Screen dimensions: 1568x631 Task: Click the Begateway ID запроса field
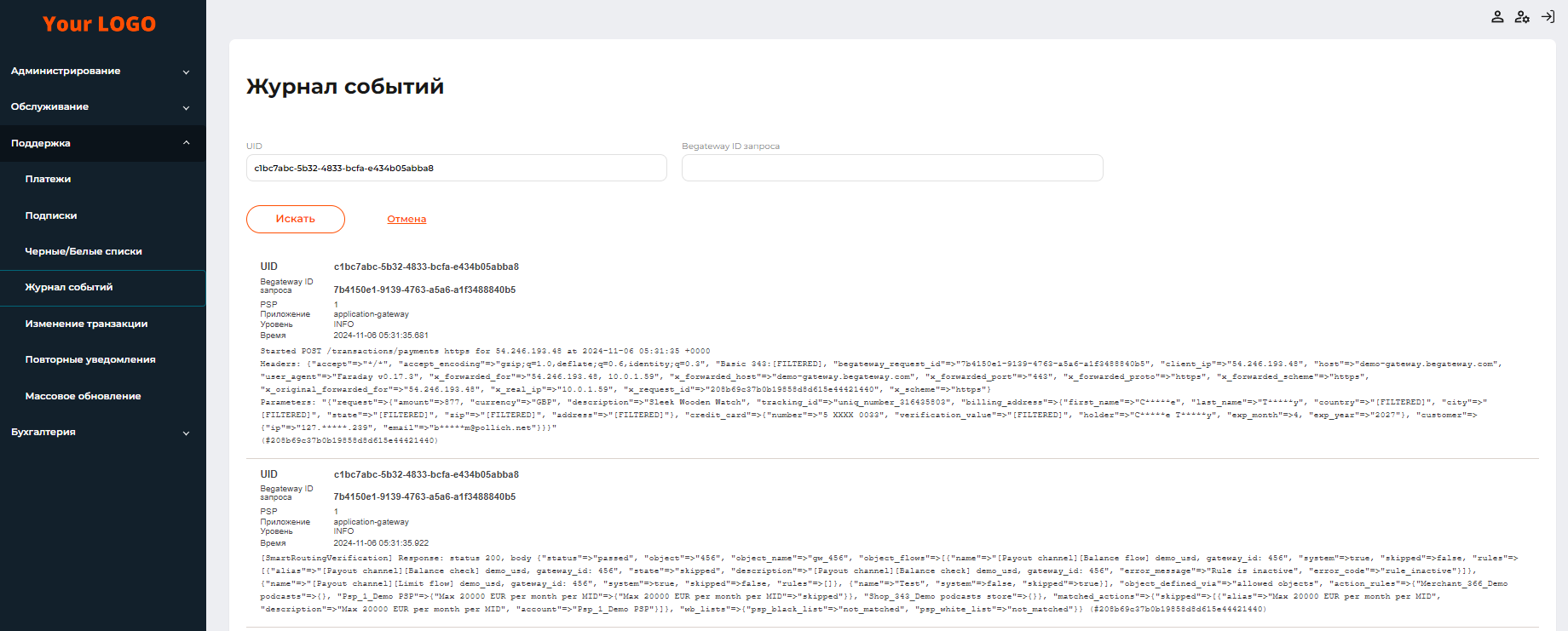point(891,169)
